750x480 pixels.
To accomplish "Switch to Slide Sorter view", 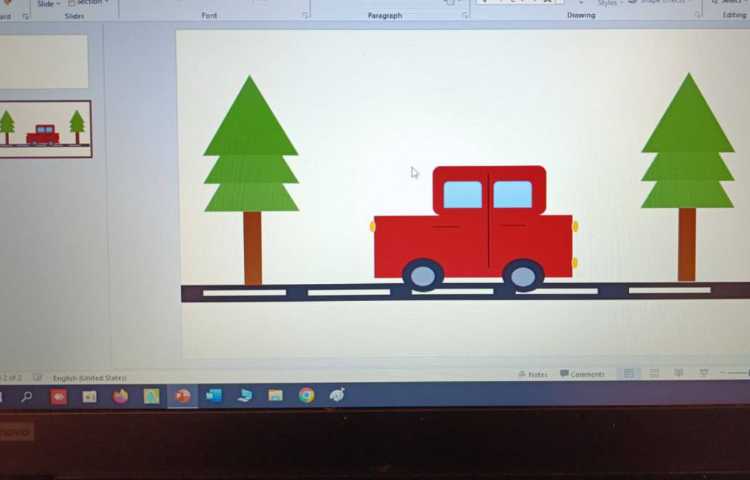I will coord(654,374).
